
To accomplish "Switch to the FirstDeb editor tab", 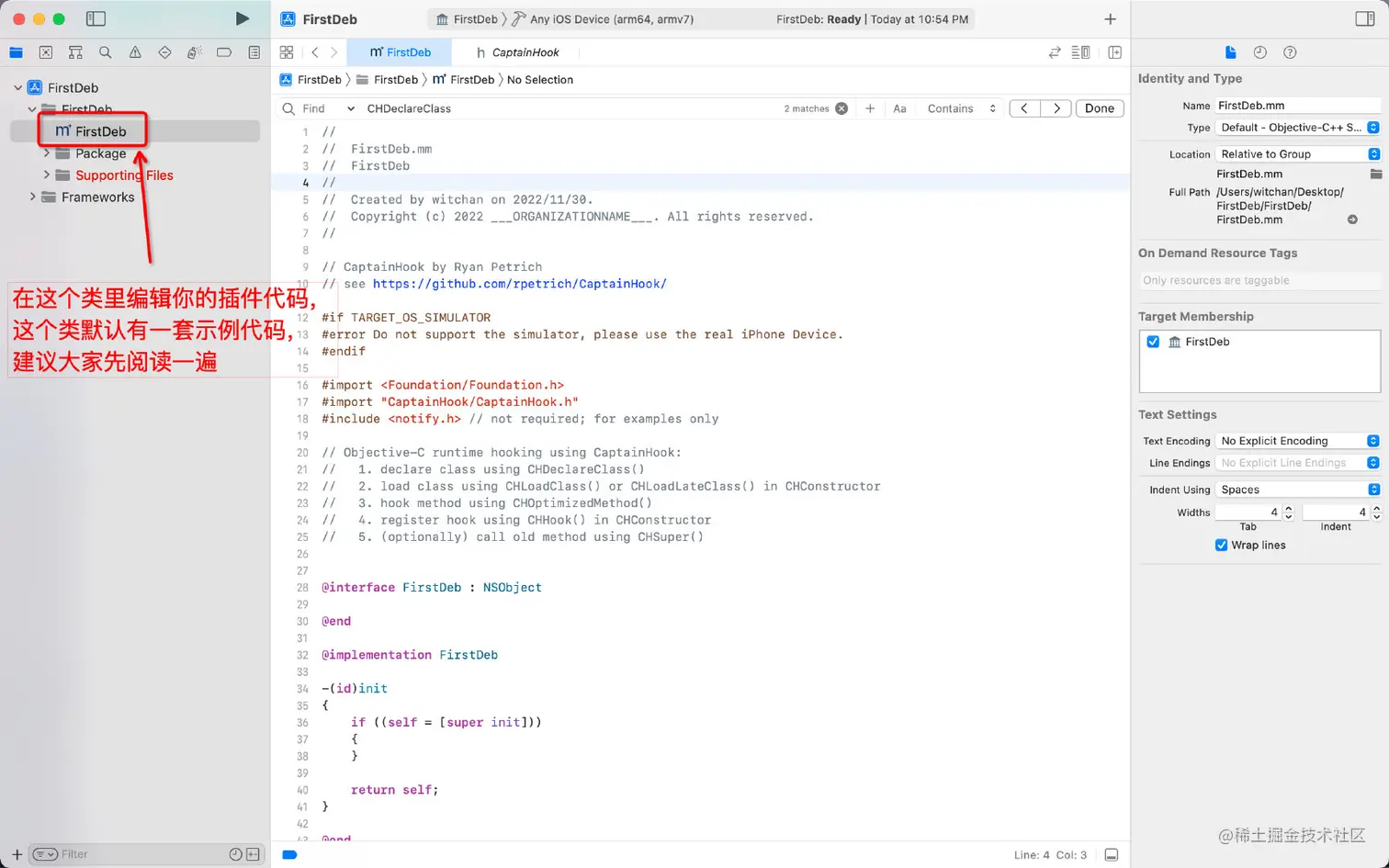I will 400,52.
